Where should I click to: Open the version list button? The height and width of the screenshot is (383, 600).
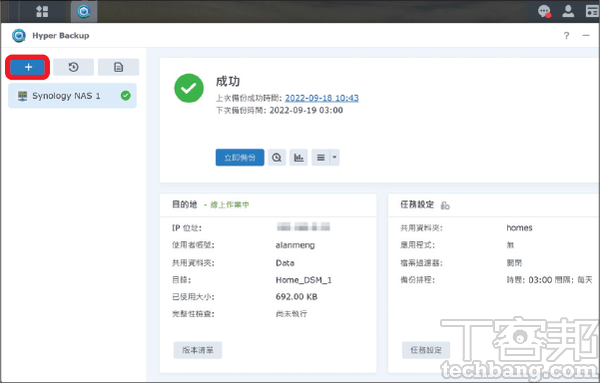[x=198, y=350]
